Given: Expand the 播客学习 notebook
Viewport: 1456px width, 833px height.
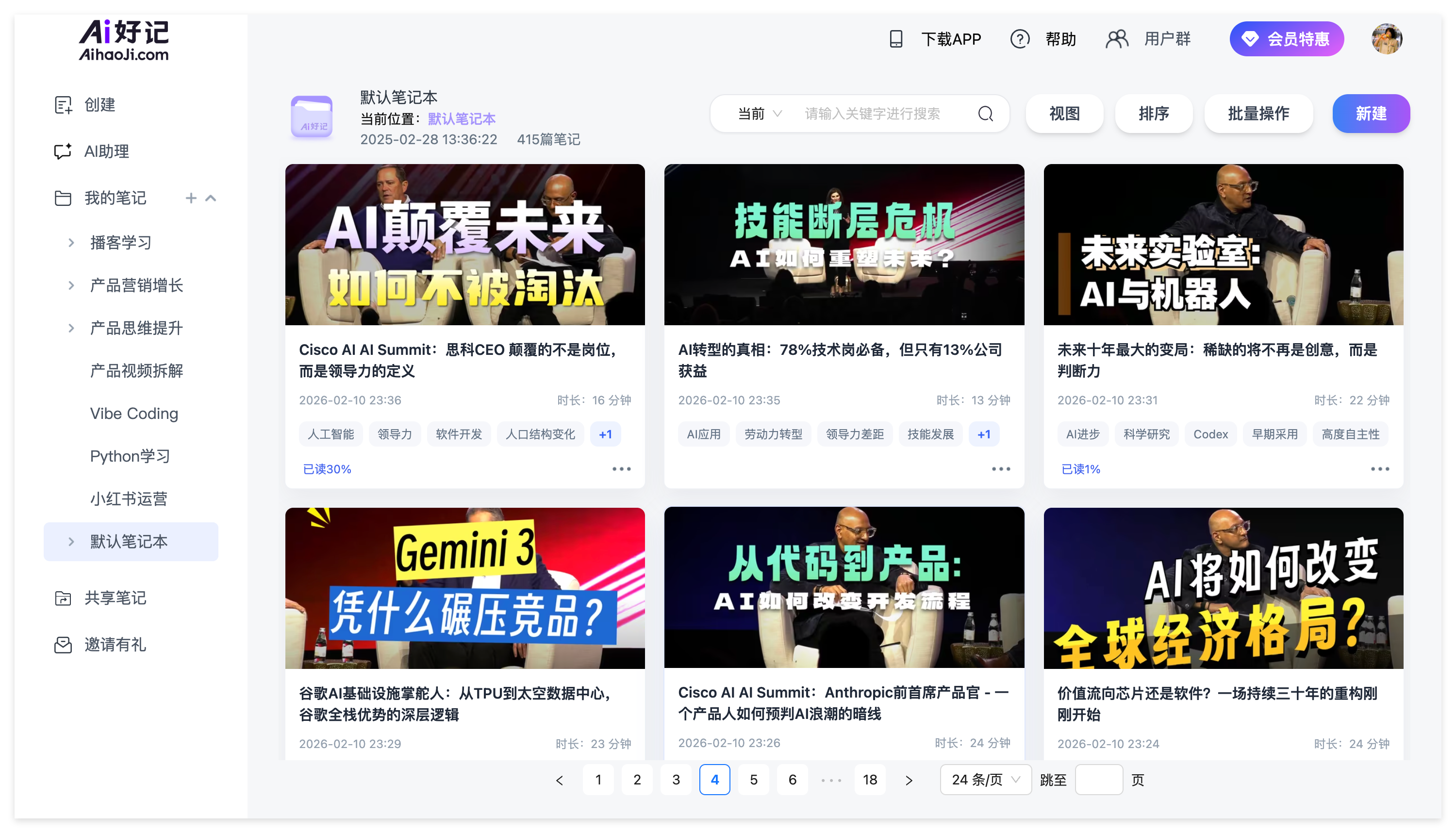Looking at the screenshot, I should point(71,243).
